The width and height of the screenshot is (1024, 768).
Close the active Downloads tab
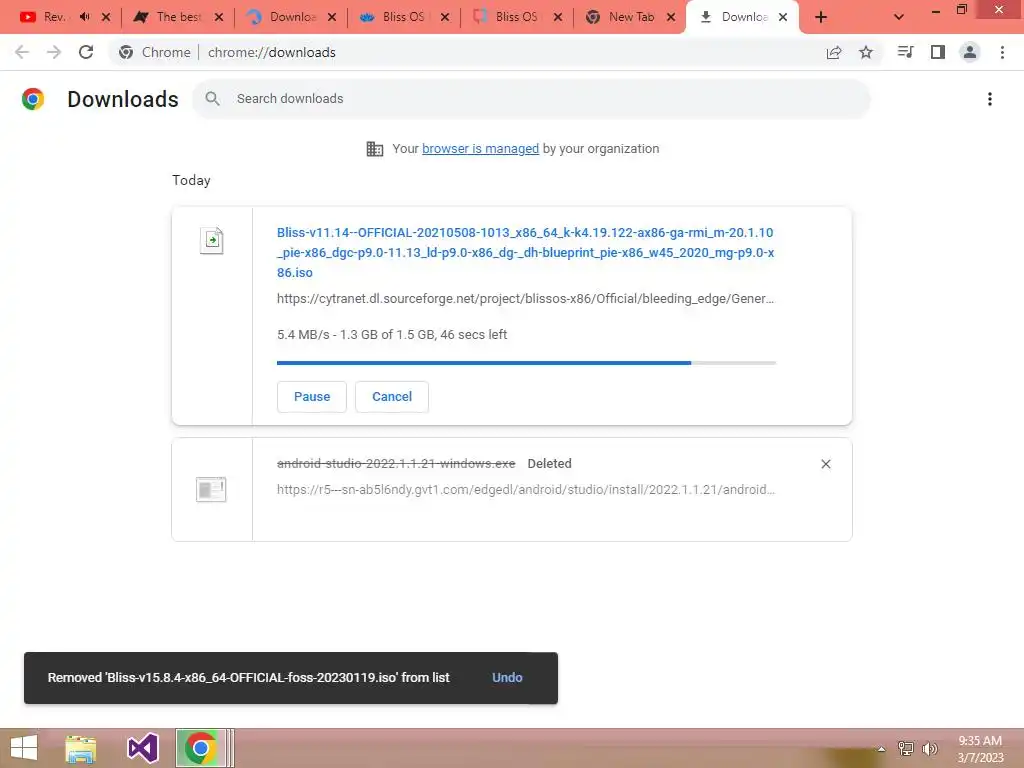click(783, 17)
